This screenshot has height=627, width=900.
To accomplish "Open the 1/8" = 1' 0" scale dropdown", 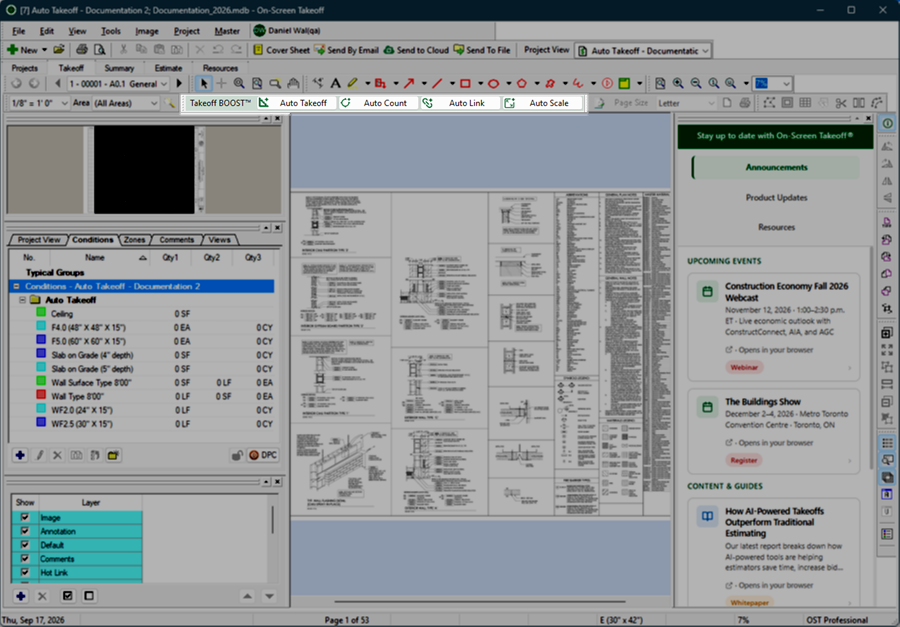I will point(64,103).
